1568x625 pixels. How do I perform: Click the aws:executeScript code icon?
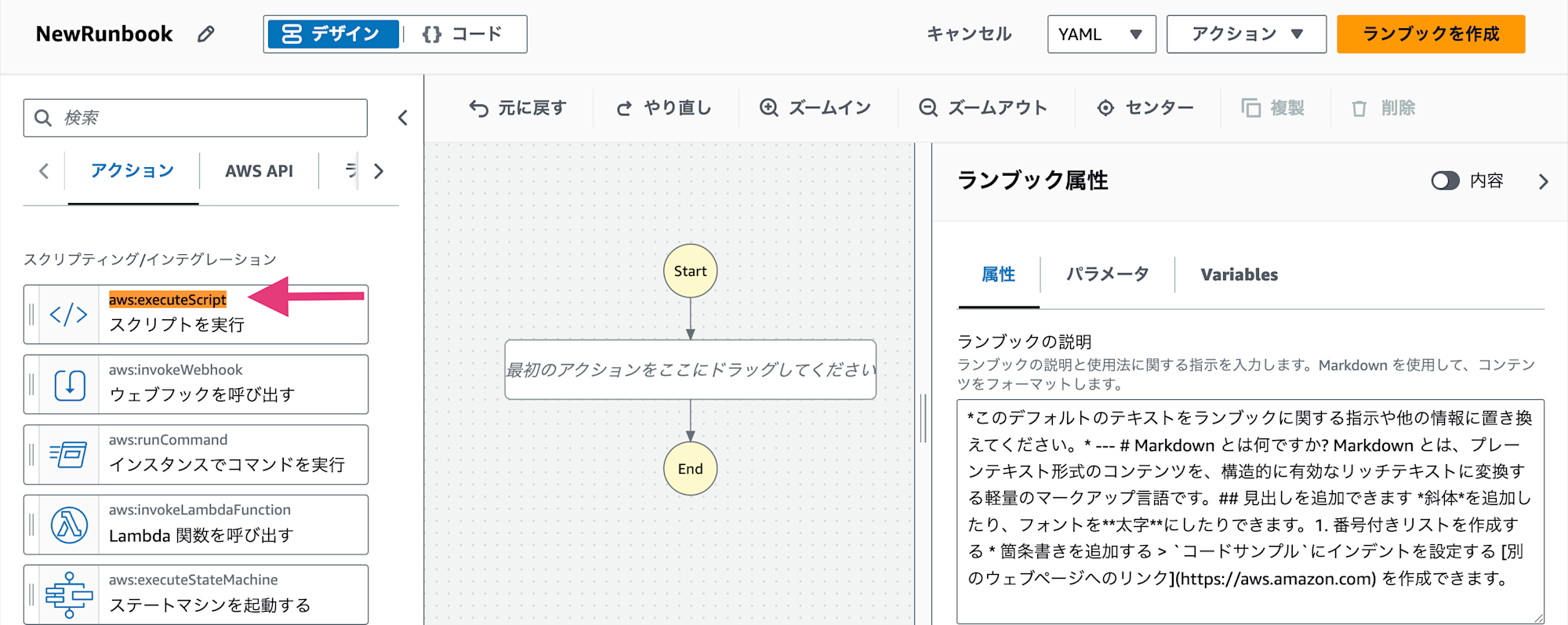pos(69,314)
